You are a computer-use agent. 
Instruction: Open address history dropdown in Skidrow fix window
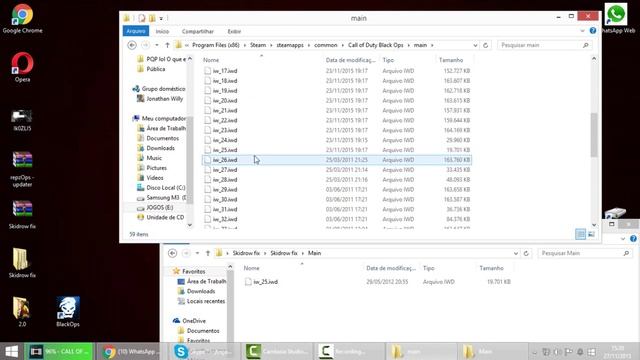[516, 253]
